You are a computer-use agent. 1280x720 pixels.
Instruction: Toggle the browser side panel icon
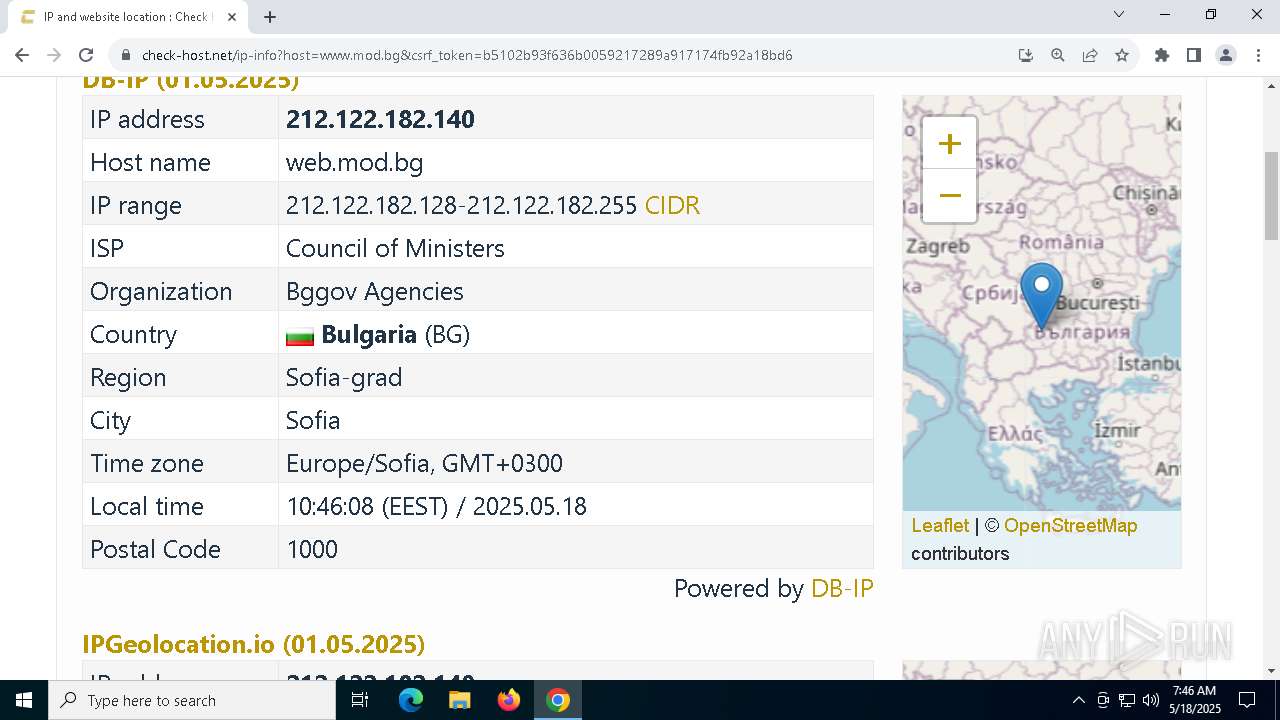pyautogui.click(x=1194, y=55)
